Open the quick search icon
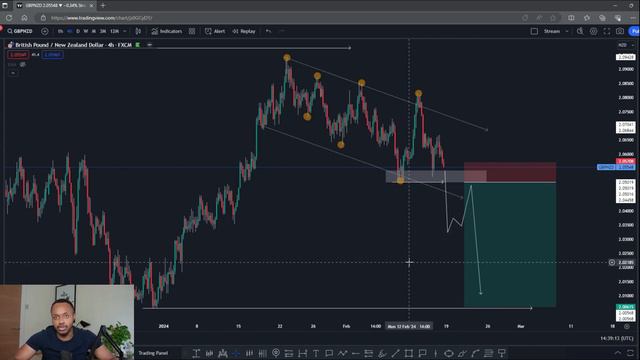 [x=580, y=31]
